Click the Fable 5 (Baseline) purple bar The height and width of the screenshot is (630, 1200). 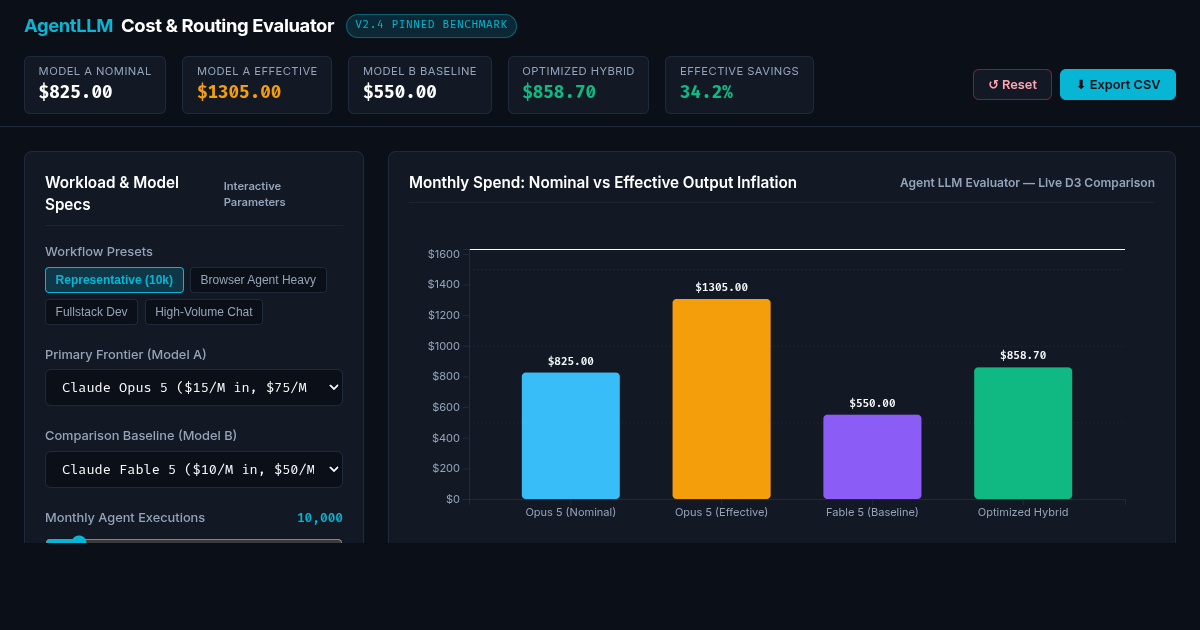click(x=872, y=457)
